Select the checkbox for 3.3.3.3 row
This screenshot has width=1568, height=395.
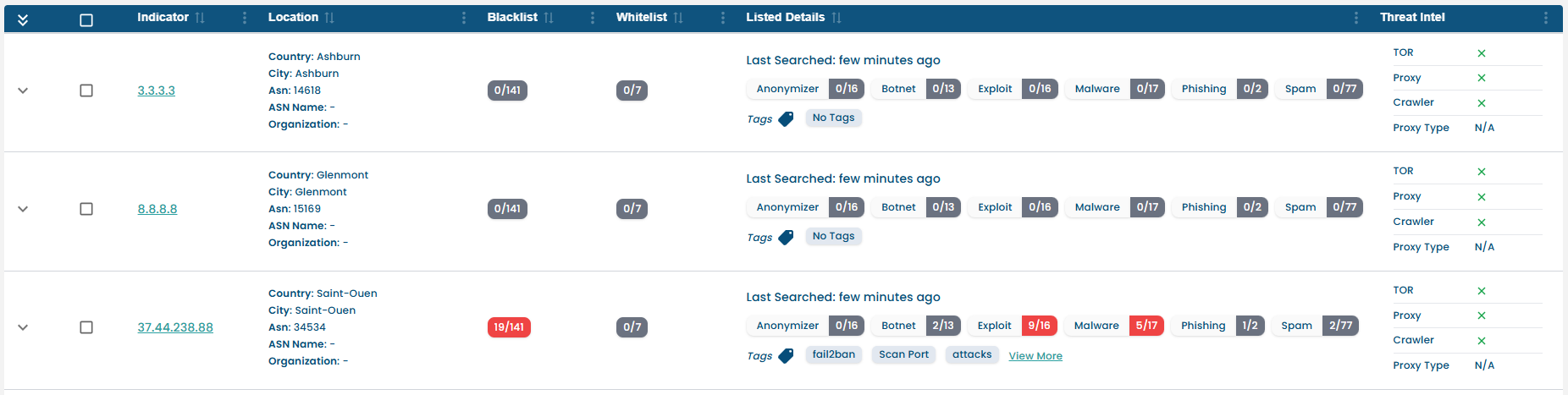(x=86, y=91)
